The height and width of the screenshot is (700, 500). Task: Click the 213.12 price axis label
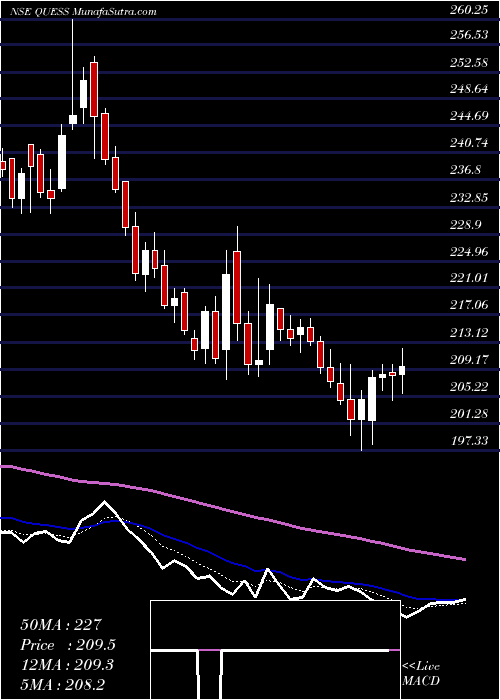[x=468, y=333]
